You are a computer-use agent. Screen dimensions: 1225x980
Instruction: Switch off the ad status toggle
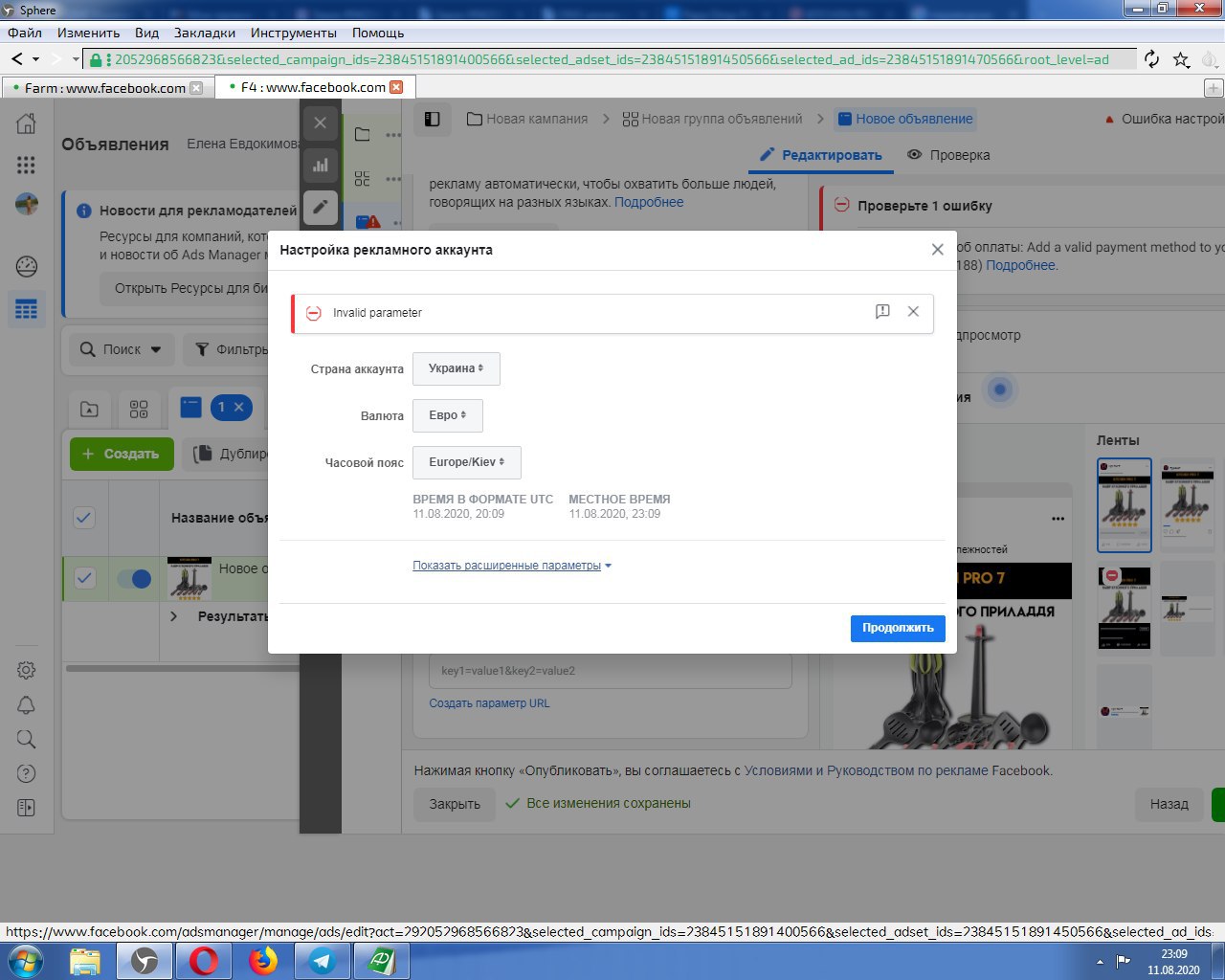tap(134, 578)
